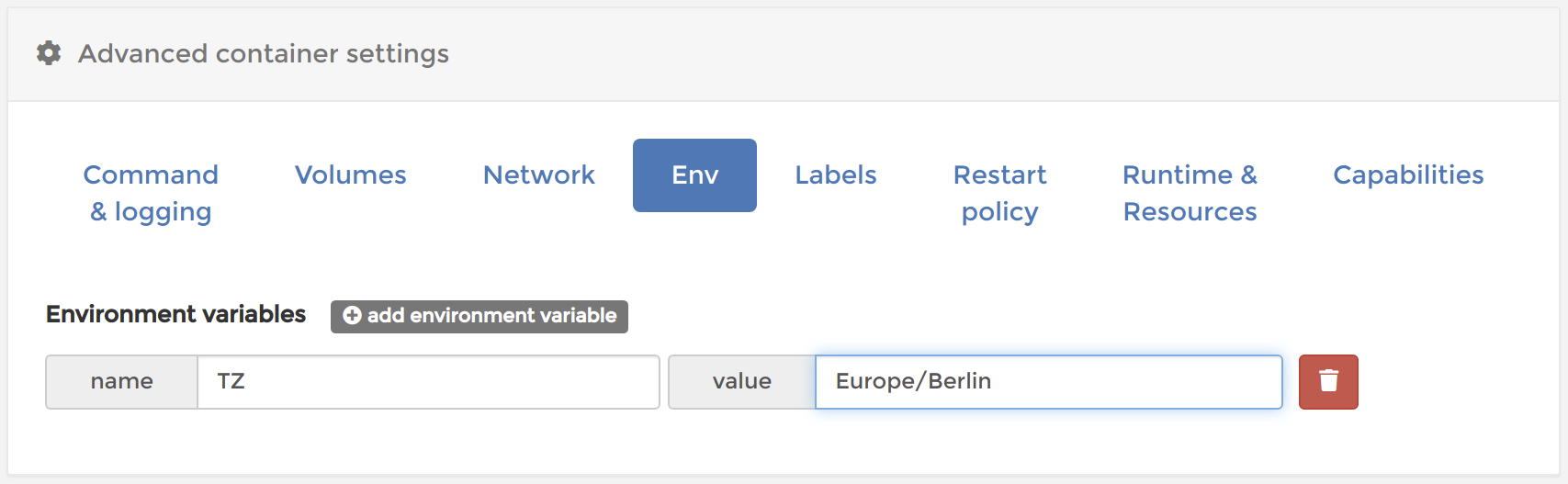The height and width of the screenshot is (484, 1568).
Task: Open the Command & logging tab
Action: pyautogui.click(x=151, y=193)
